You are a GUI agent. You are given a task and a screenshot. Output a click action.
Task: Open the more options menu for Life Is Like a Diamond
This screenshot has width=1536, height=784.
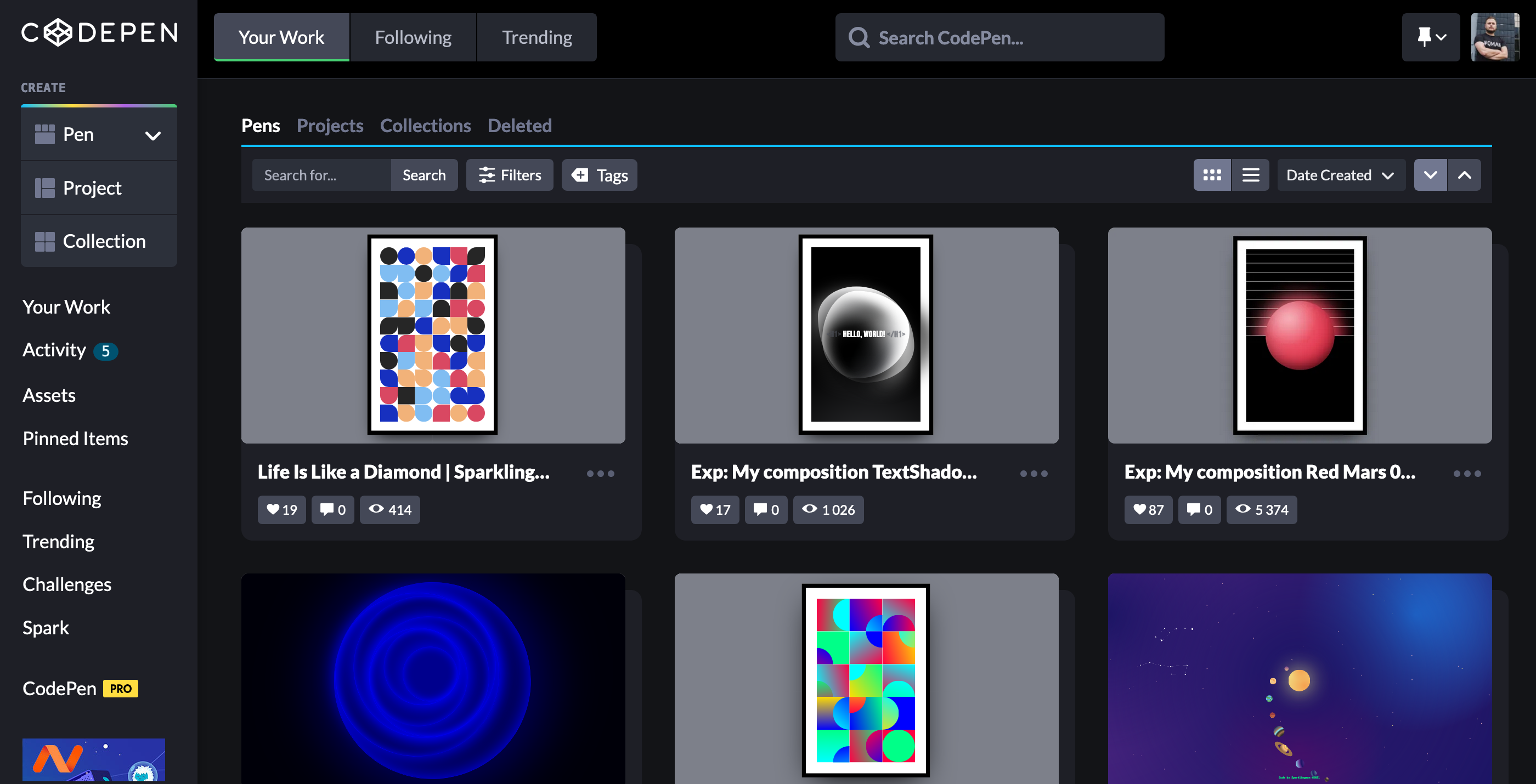pyautogui.click(x=600, y=474)
